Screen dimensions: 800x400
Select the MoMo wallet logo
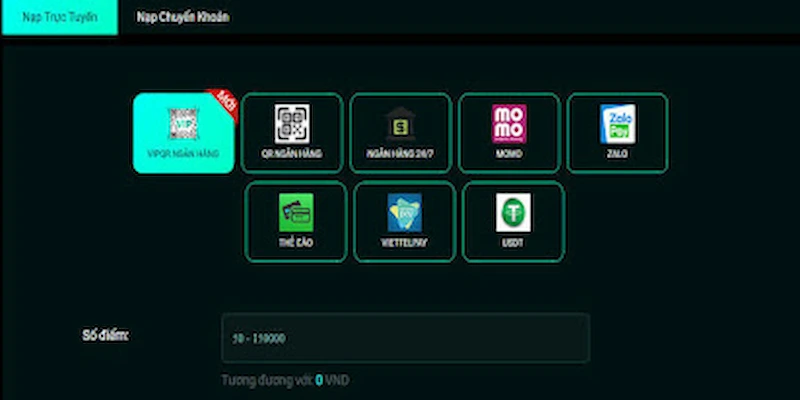tap(509, 124)
